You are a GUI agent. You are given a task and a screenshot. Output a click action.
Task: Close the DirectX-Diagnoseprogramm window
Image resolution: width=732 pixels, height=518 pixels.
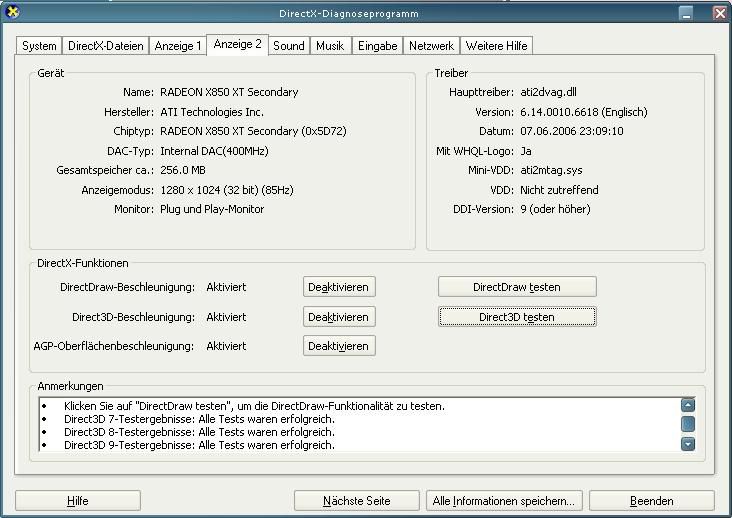[719, 13]
